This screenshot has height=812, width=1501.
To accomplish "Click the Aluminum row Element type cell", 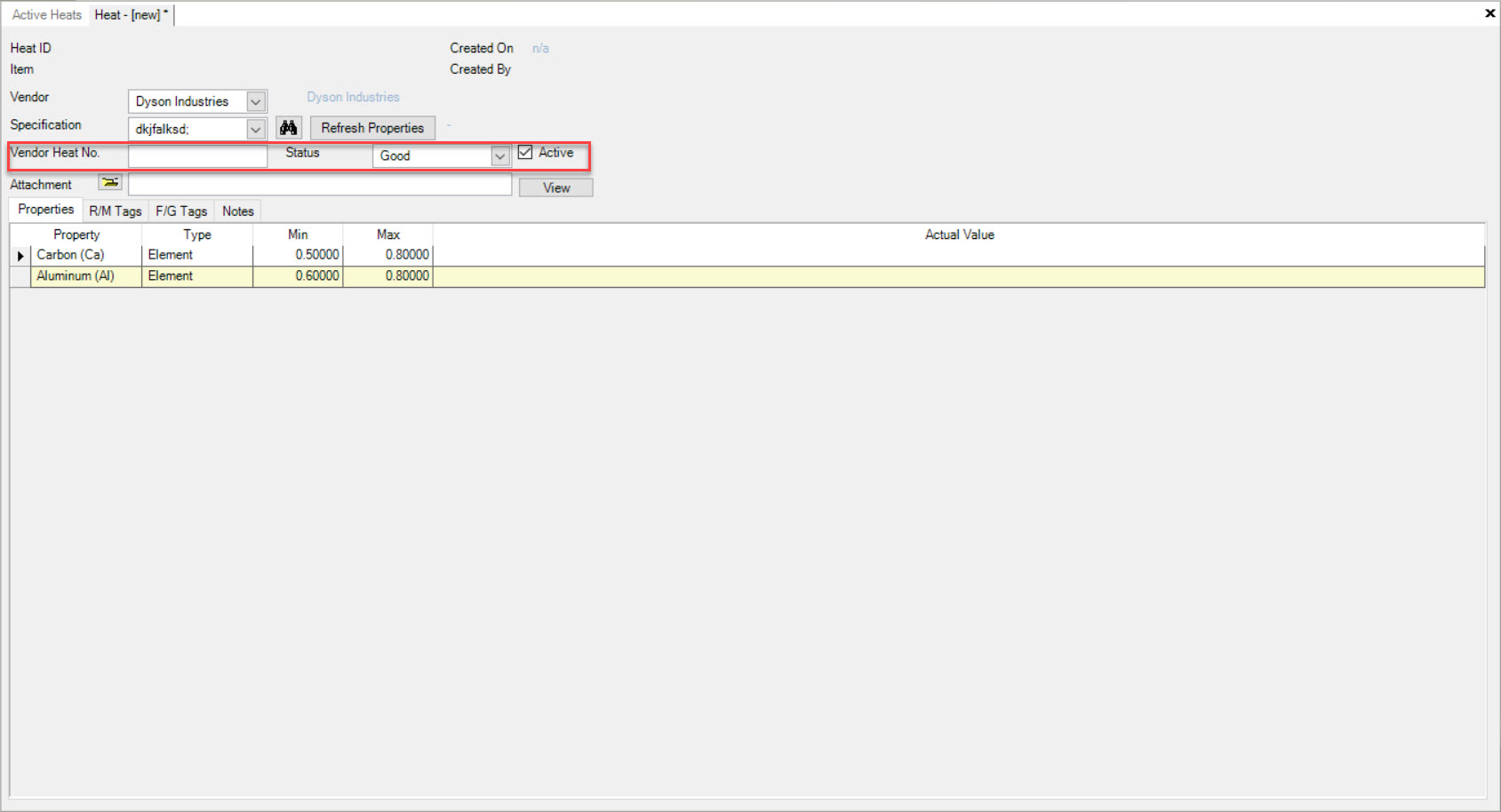I will pos(197,276).
